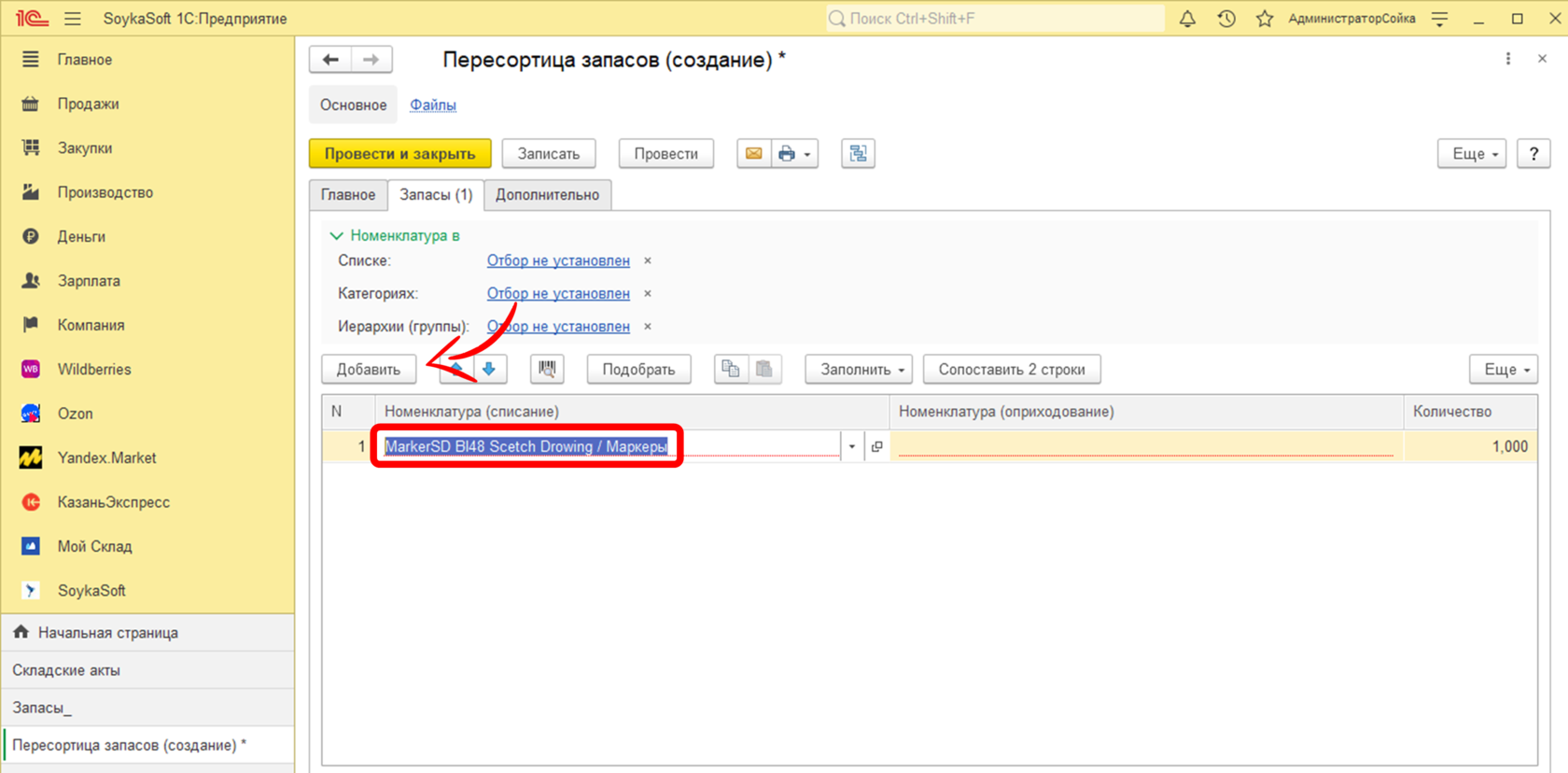The height and width of the screenshot is (773, 1568).
Task: Click Провести и закрыть button
Action: pyautogui.click(x=400, y=154)
